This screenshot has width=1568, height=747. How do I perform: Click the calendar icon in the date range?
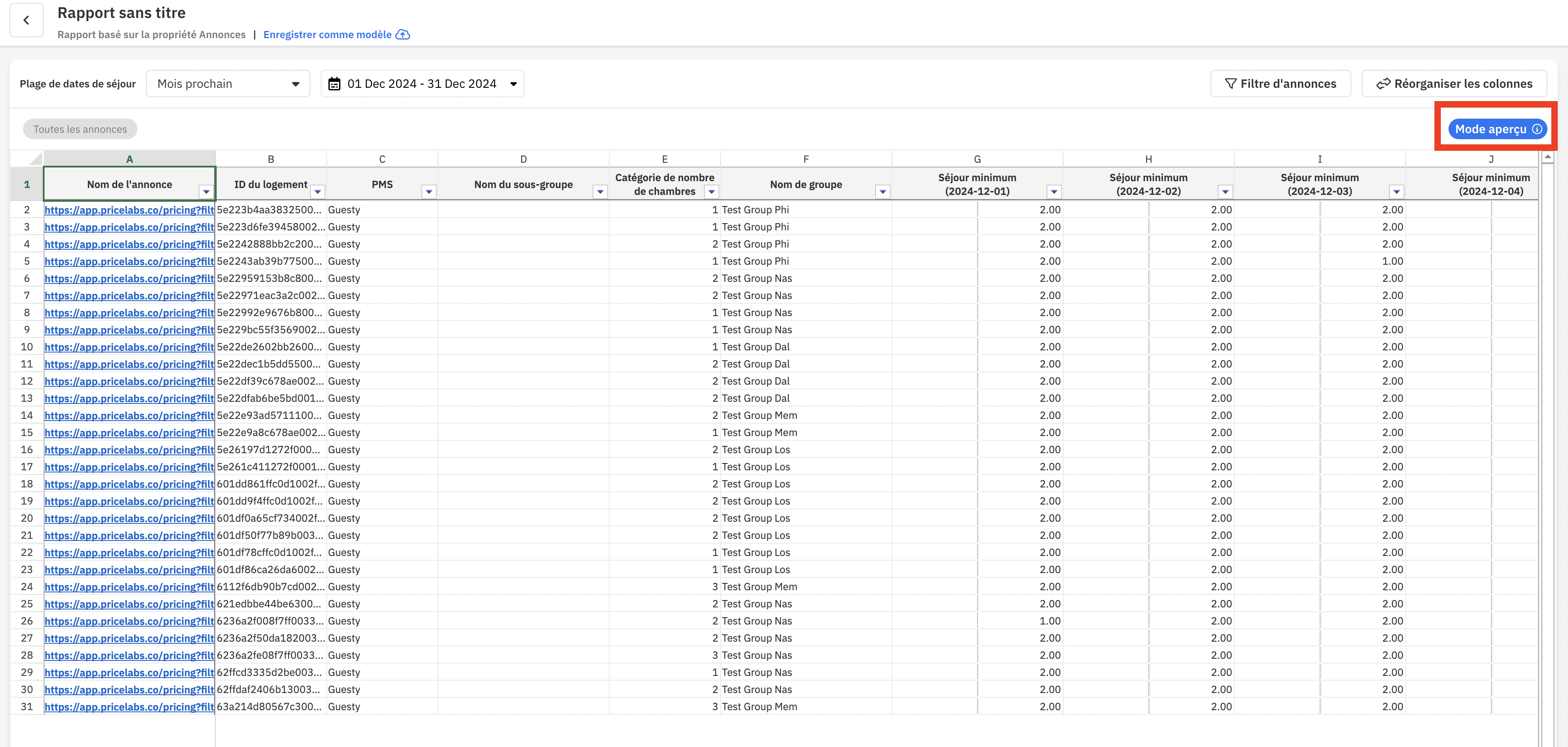click(x=334, y=84)
